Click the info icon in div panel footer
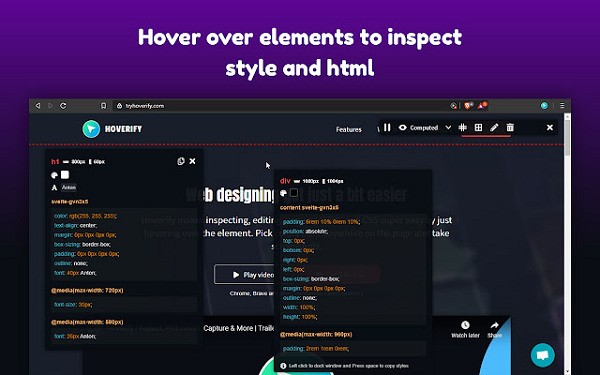 point(283,366)
